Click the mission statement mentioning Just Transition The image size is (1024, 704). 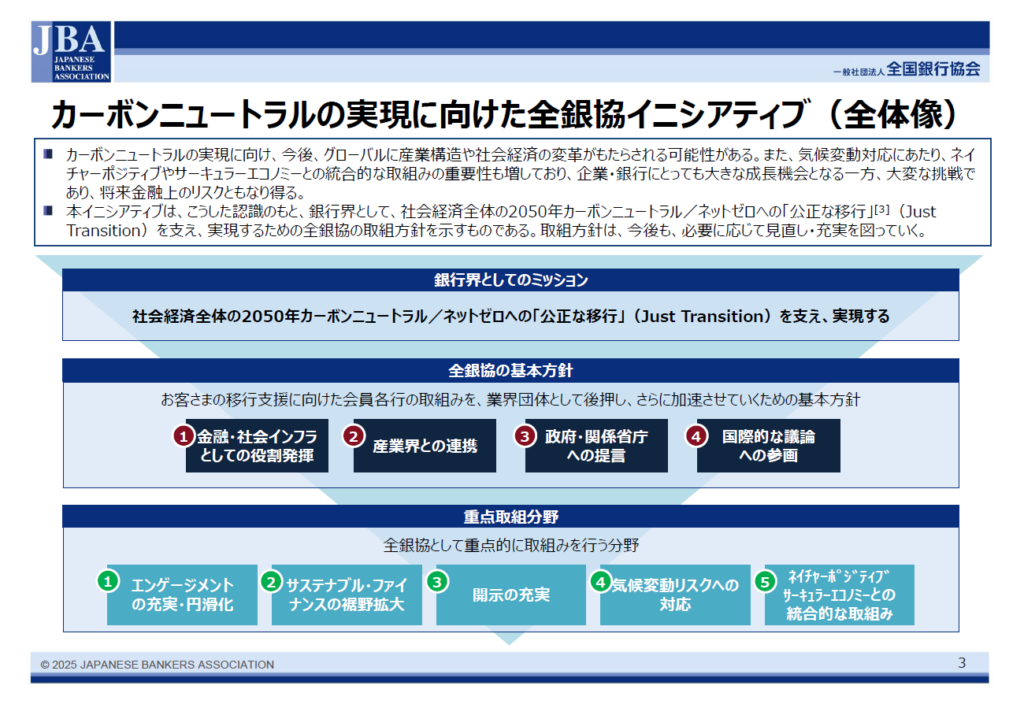pyautogui.click(x=511, y=316)
